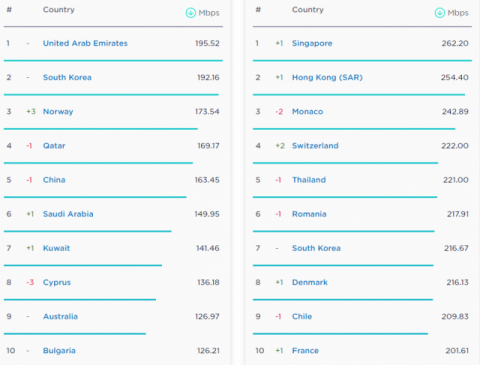This screenshot has height=365, width=480.
Task: Click the Kuwait link
Action: click(56, 248)
